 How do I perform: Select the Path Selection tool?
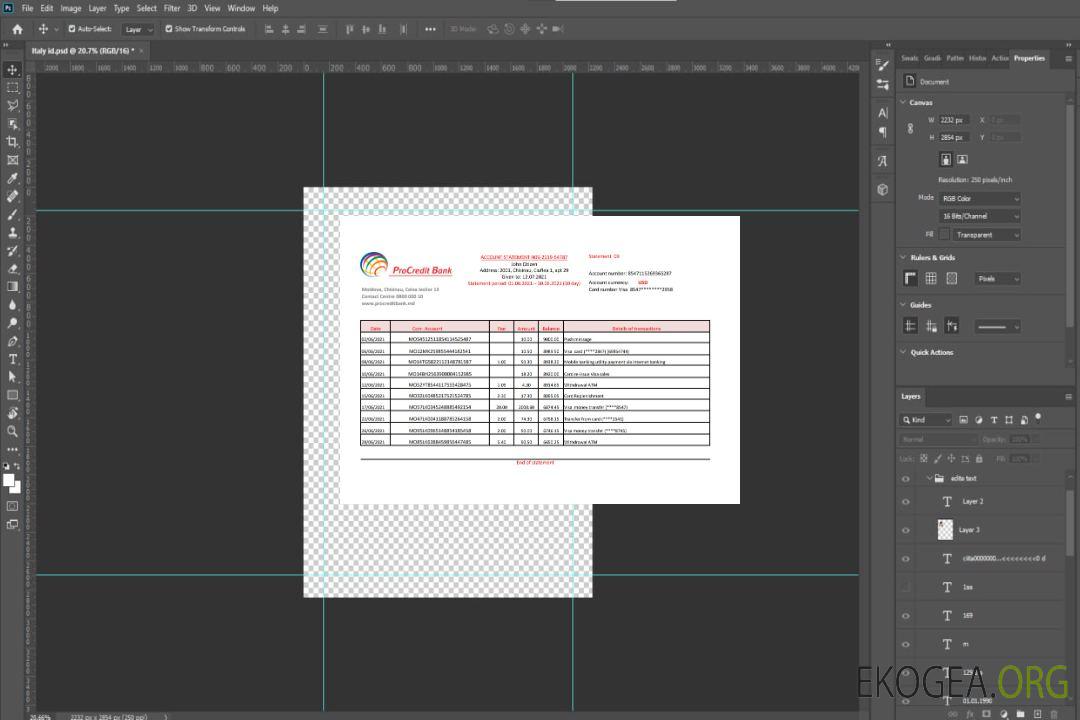click(x=12, y=377)
